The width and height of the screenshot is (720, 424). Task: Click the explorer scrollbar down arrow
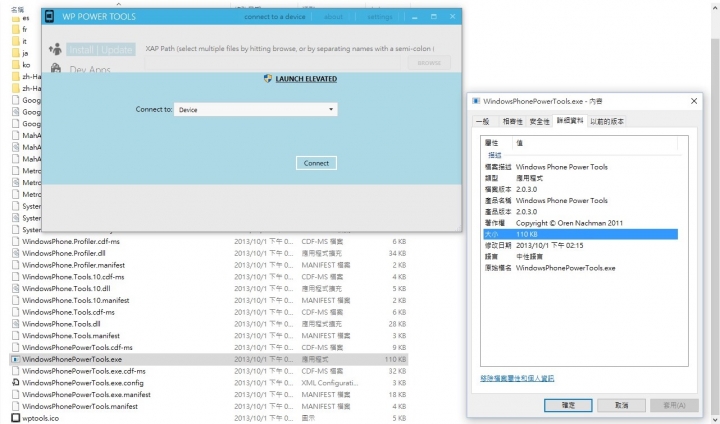coord(715,419)
